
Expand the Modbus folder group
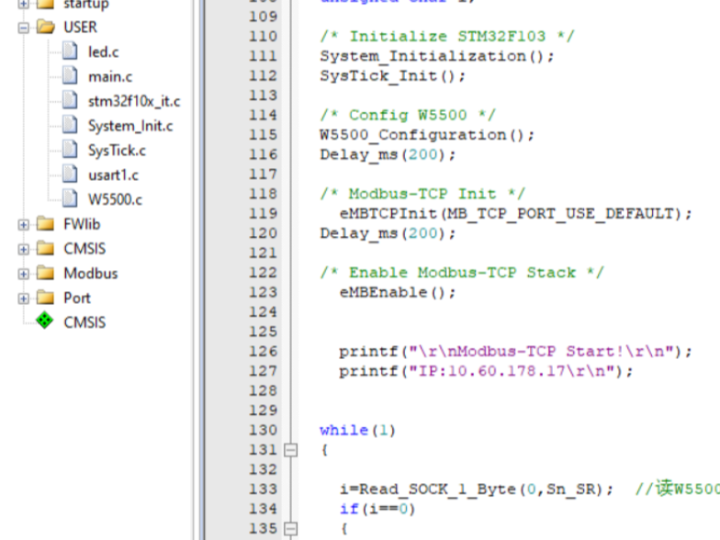pyautogui.click(x=23, y=274)
